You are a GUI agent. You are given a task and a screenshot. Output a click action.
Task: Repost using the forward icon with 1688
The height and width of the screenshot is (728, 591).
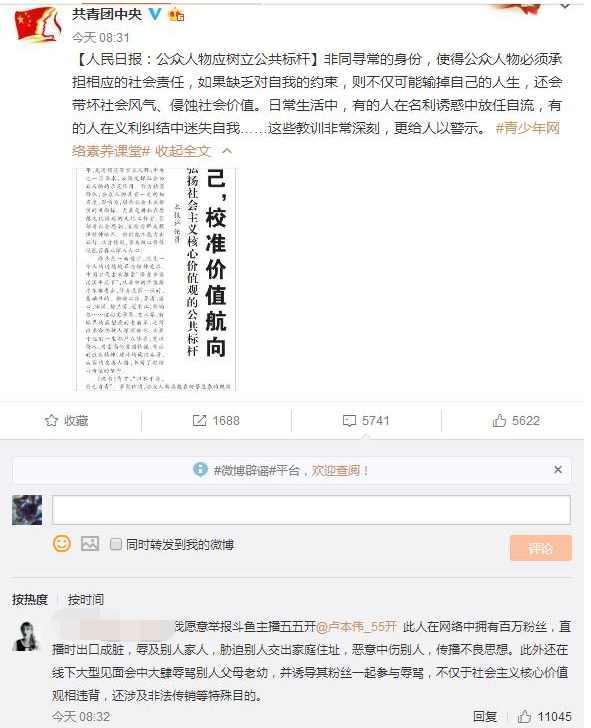click(x=199, y=421)
